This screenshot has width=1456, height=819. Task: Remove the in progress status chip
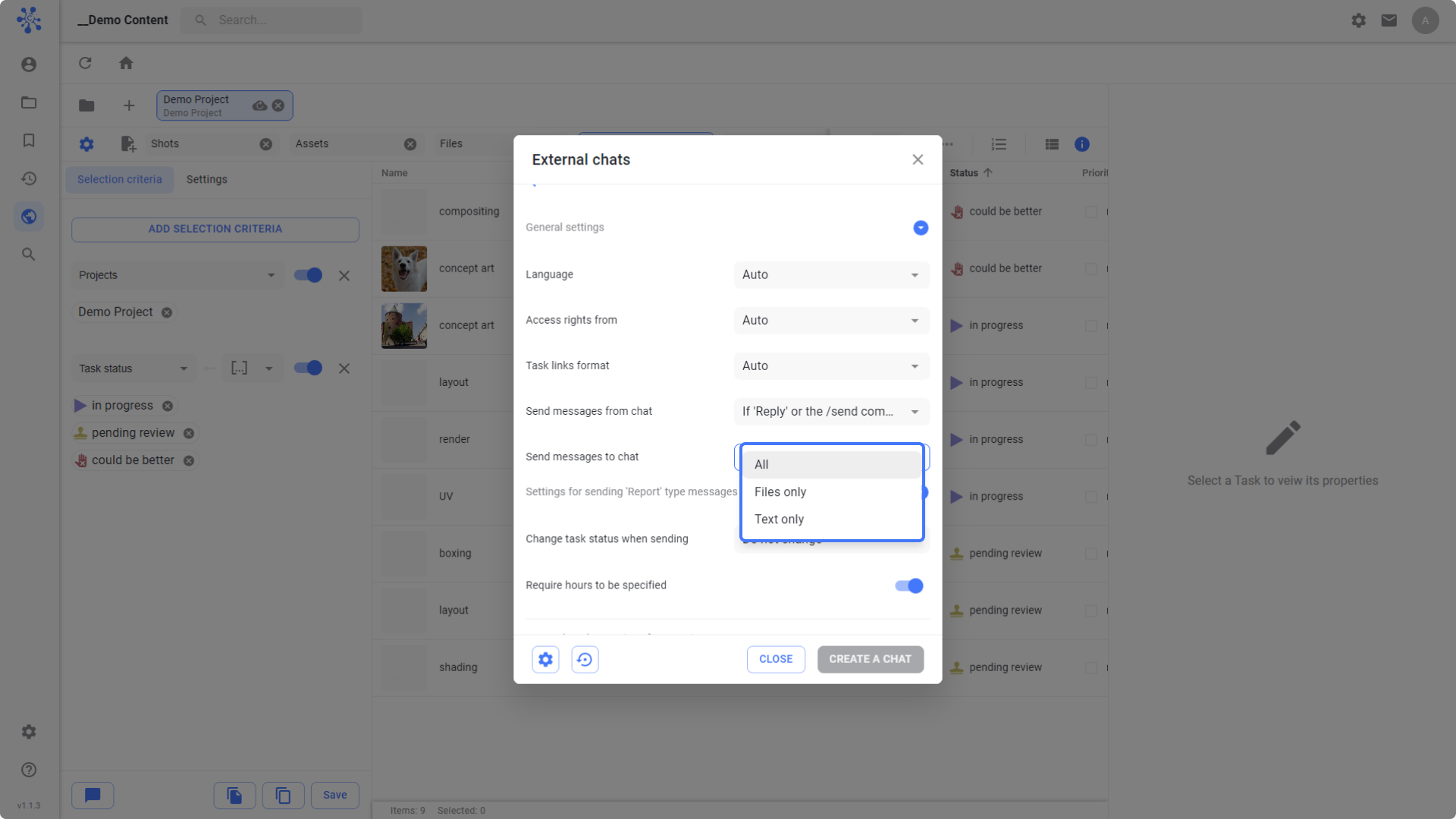coord(168,406)
